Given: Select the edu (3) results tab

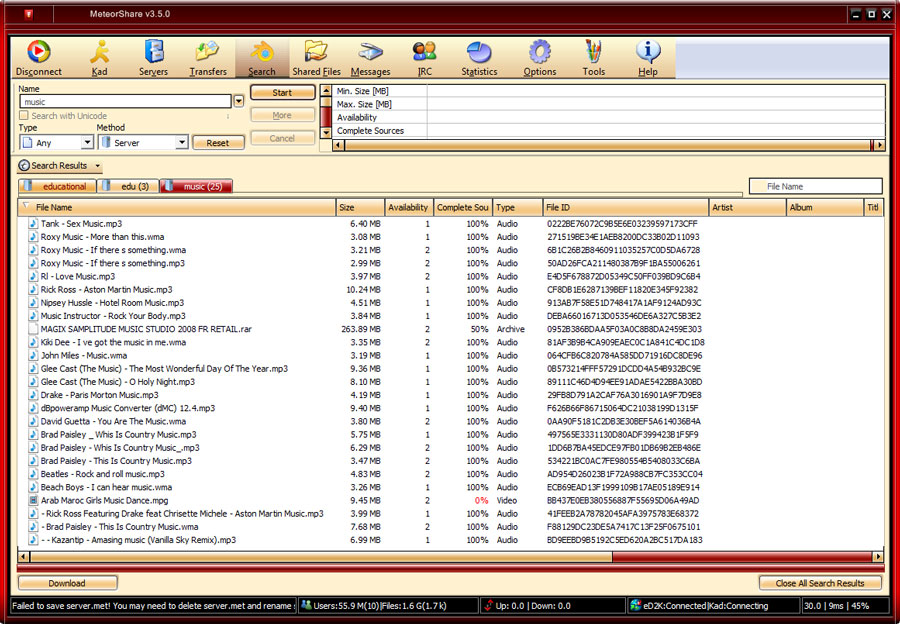Looking at the screenshot, I should [128, 186].
